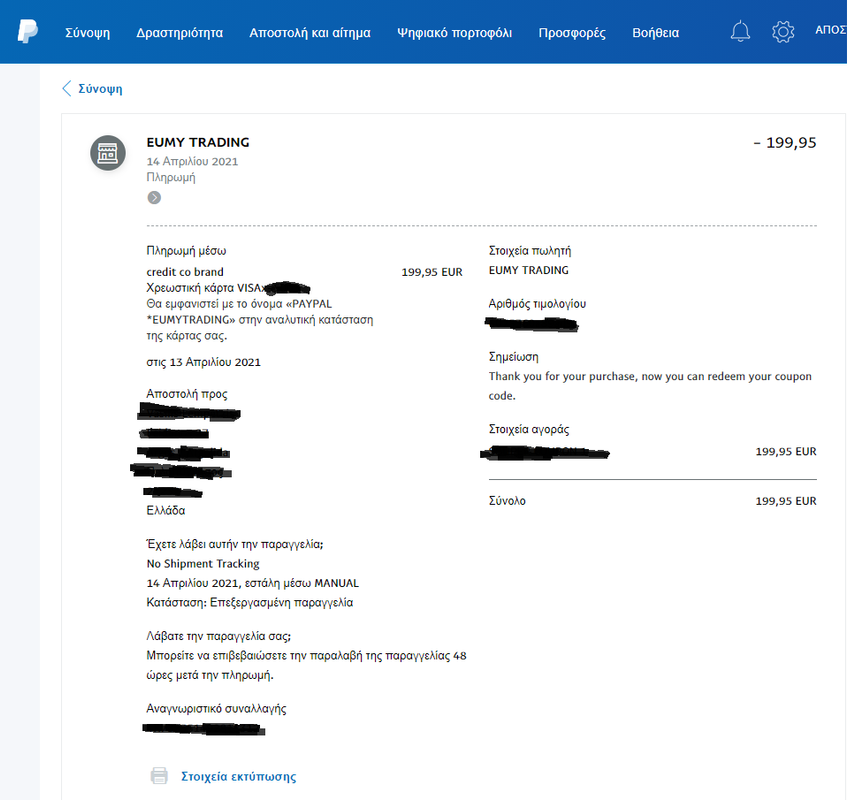Click the amount − 199,95 at top

[785, 142]
